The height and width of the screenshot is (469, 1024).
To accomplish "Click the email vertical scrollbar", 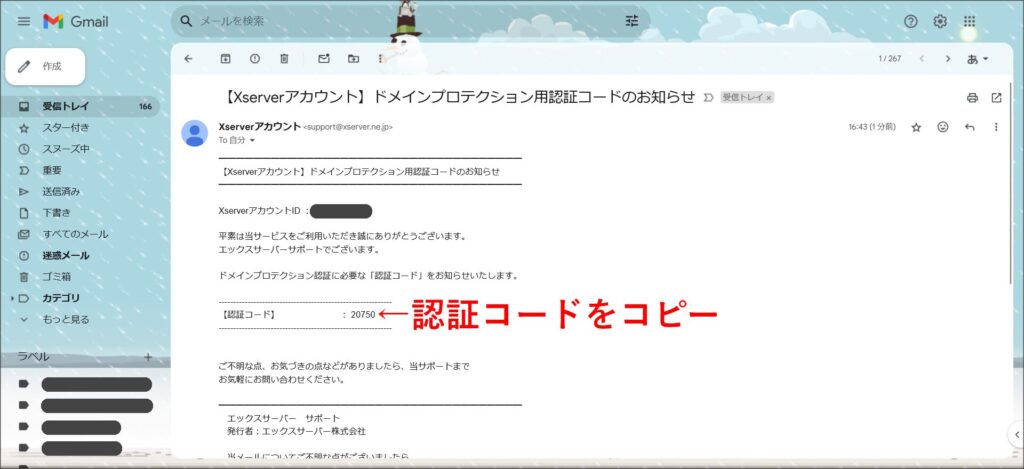I will [x=1011, y=183].
